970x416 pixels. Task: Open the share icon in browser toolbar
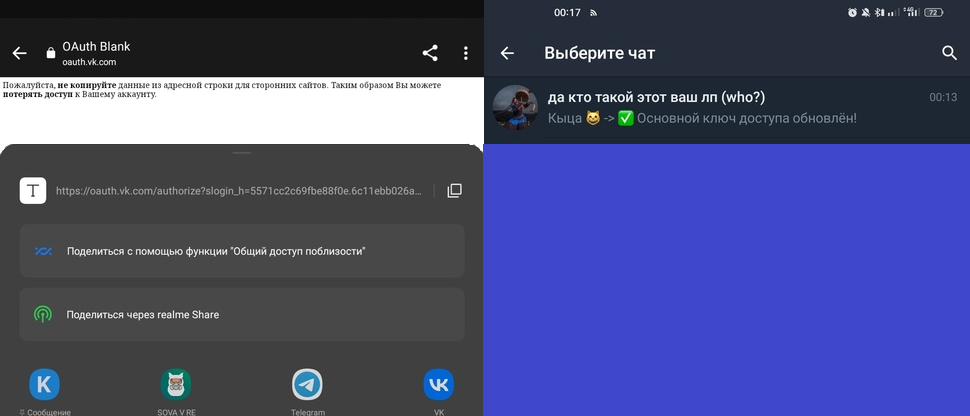[430, 53]
